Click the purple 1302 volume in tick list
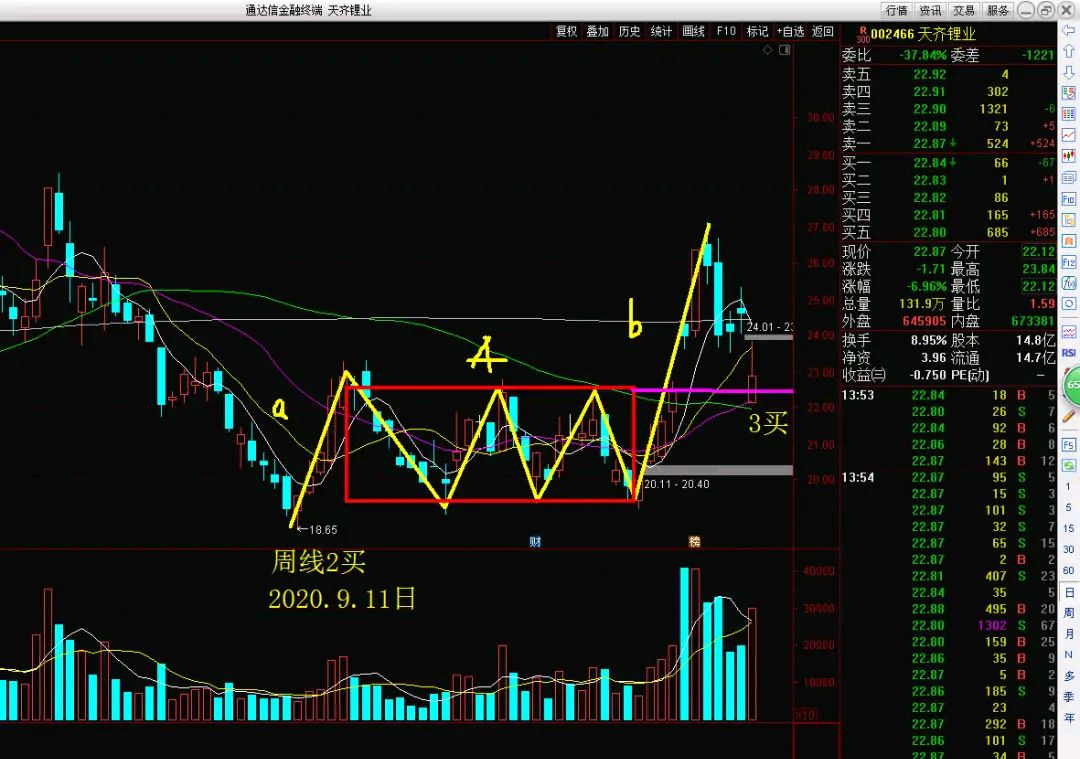Viewport: 1080px width, 759px height. point(992,625)
